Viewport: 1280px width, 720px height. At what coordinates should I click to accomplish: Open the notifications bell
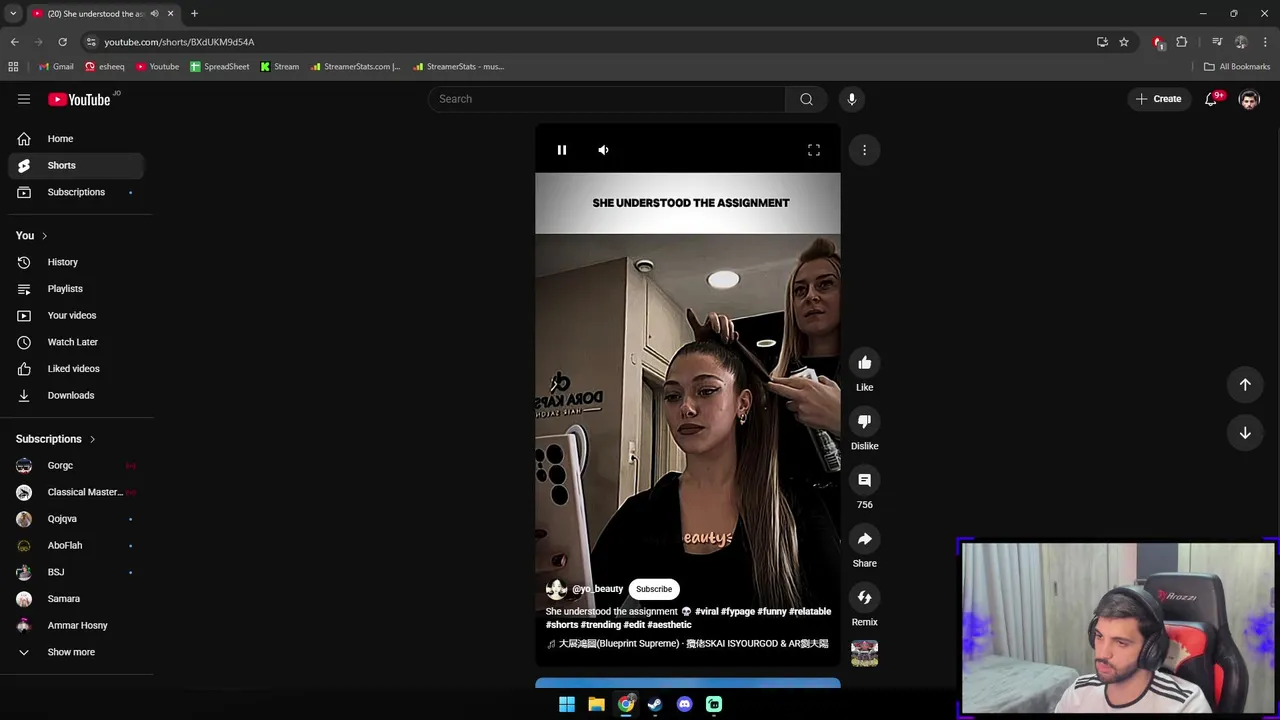[x=1211, y=99]
